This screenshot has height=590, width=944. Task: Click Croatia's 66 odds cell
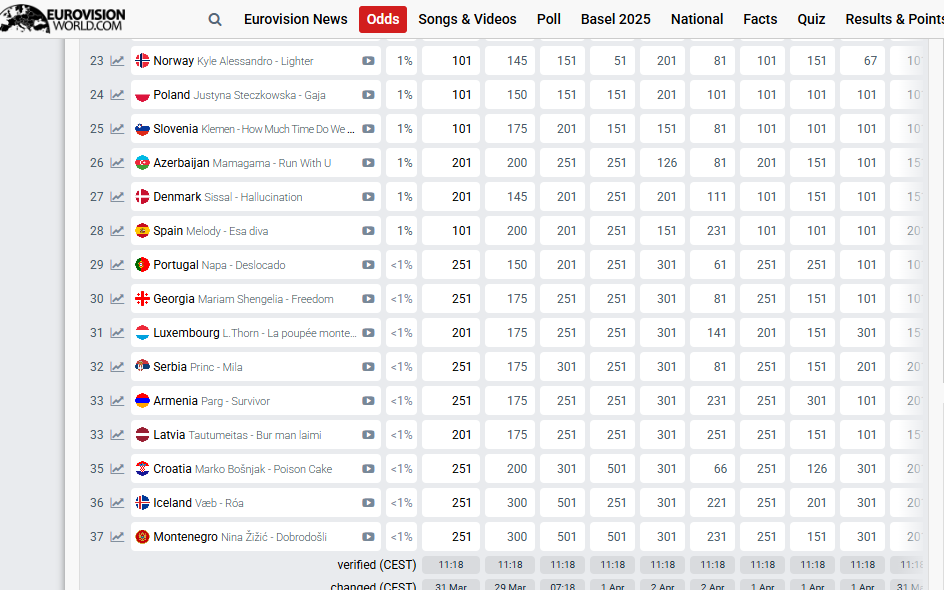712,469
